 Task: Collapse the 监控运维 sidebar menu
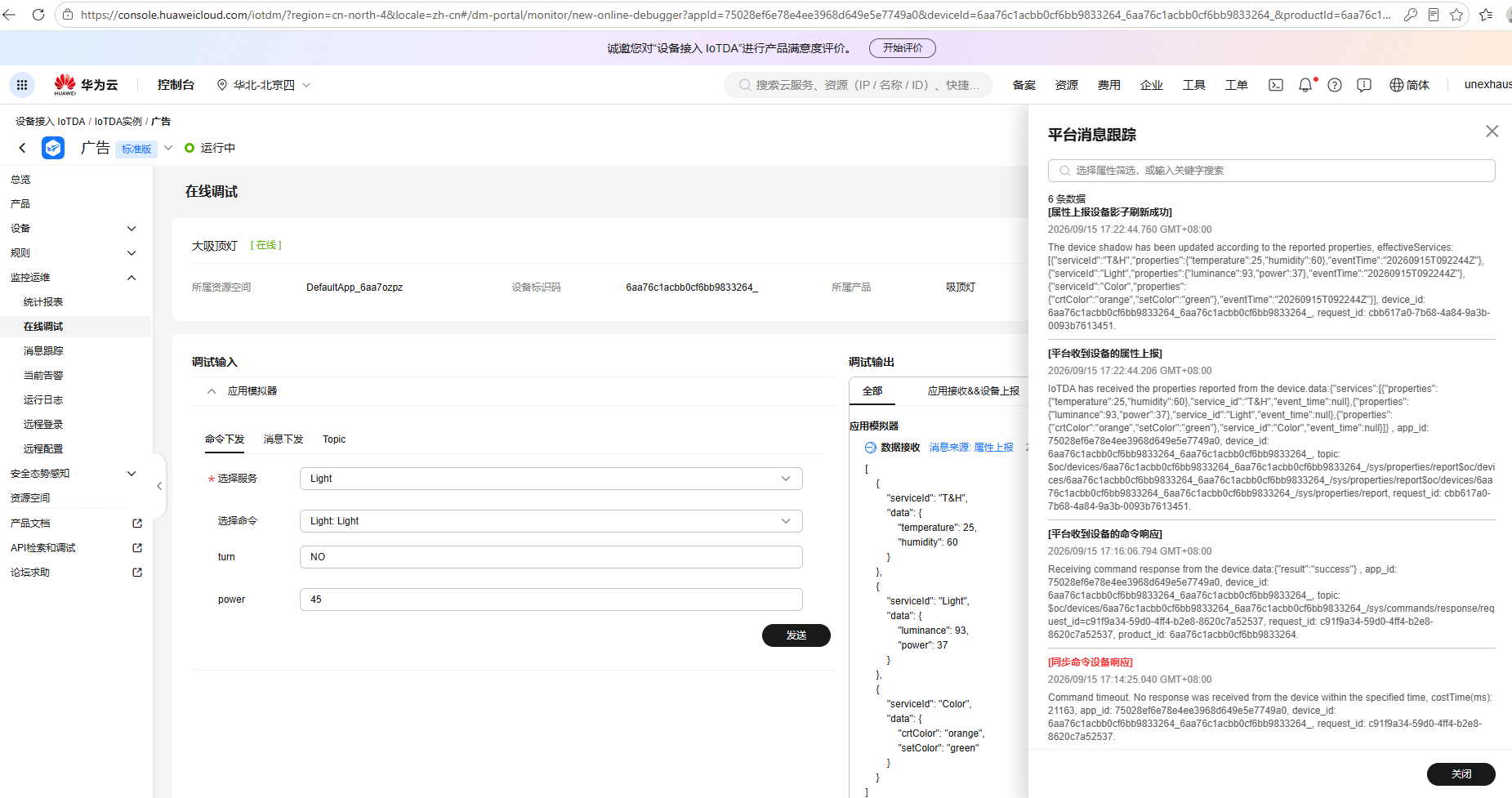132,278
